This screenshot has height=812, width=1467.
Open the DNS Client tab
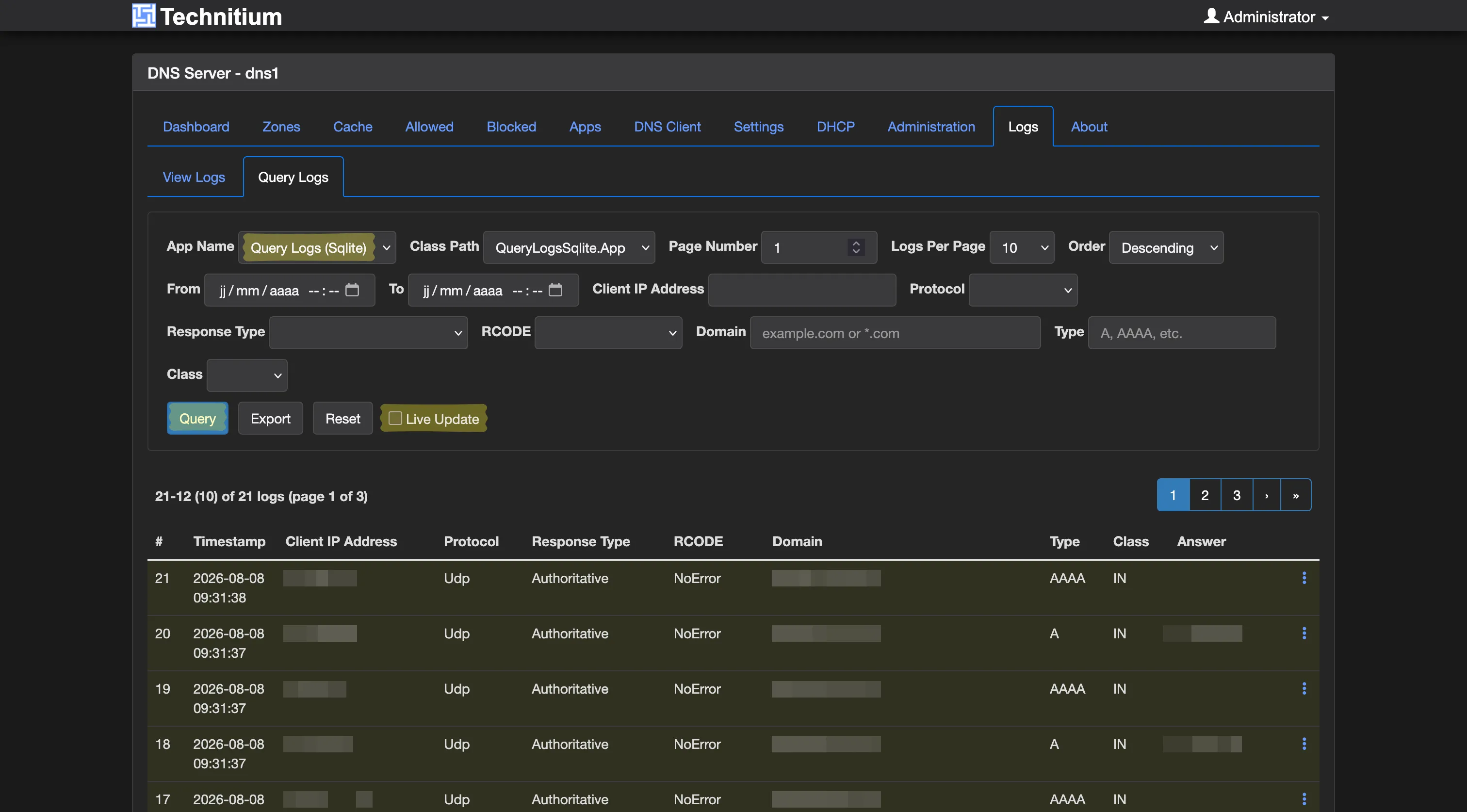coord(667,127)
